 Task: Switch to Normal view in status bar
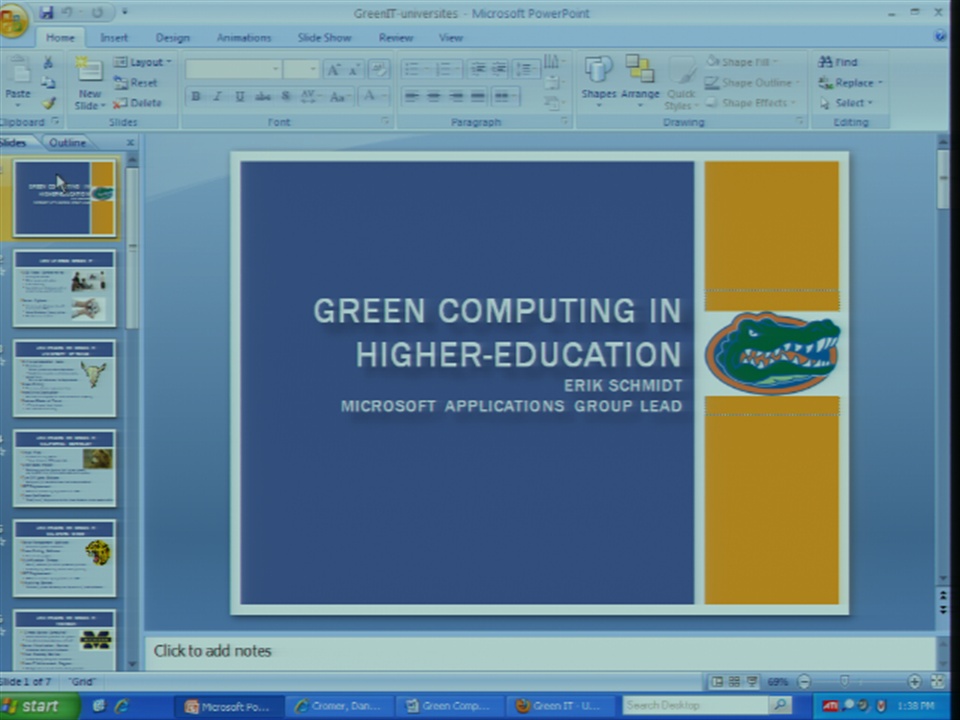[718, 681]
